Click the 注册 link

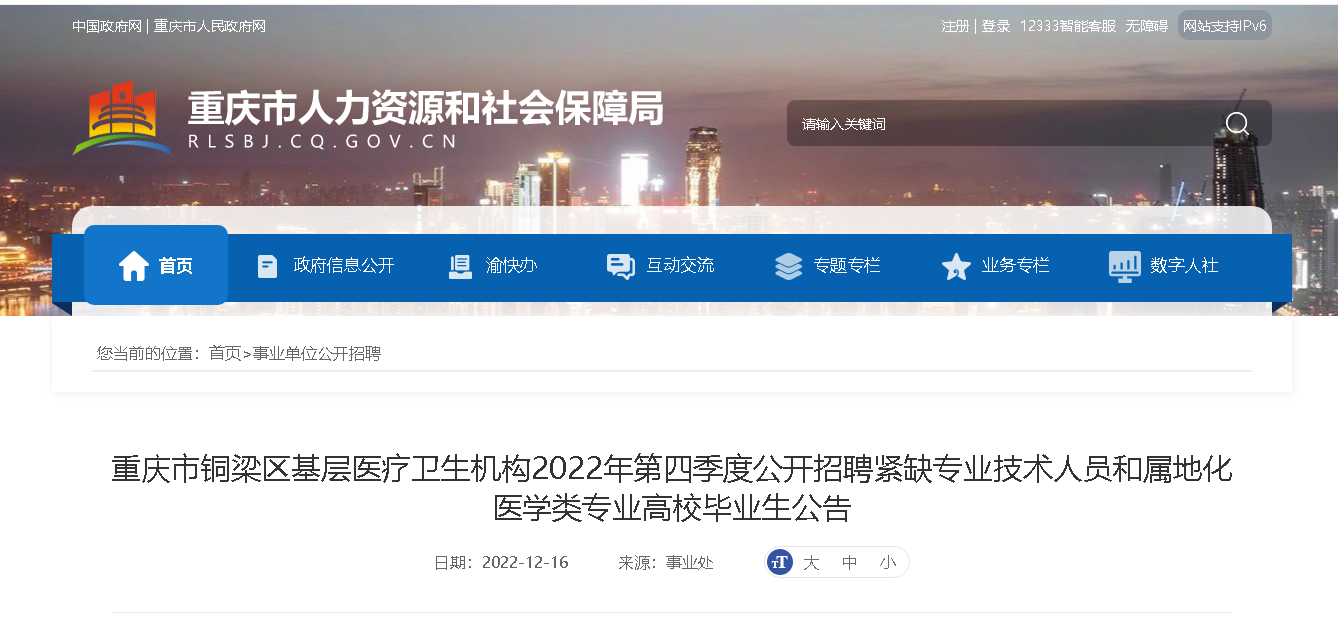click(x=955, y=26)
